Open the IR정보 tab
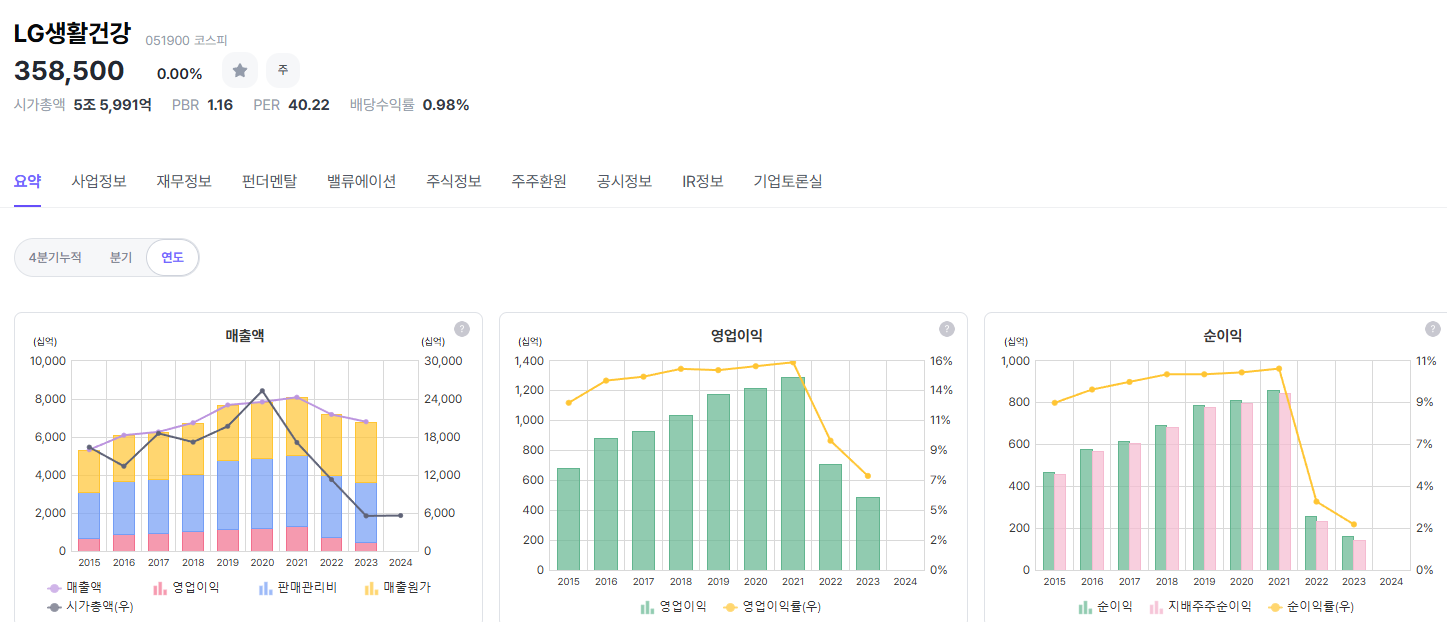 tap(703, 181)
